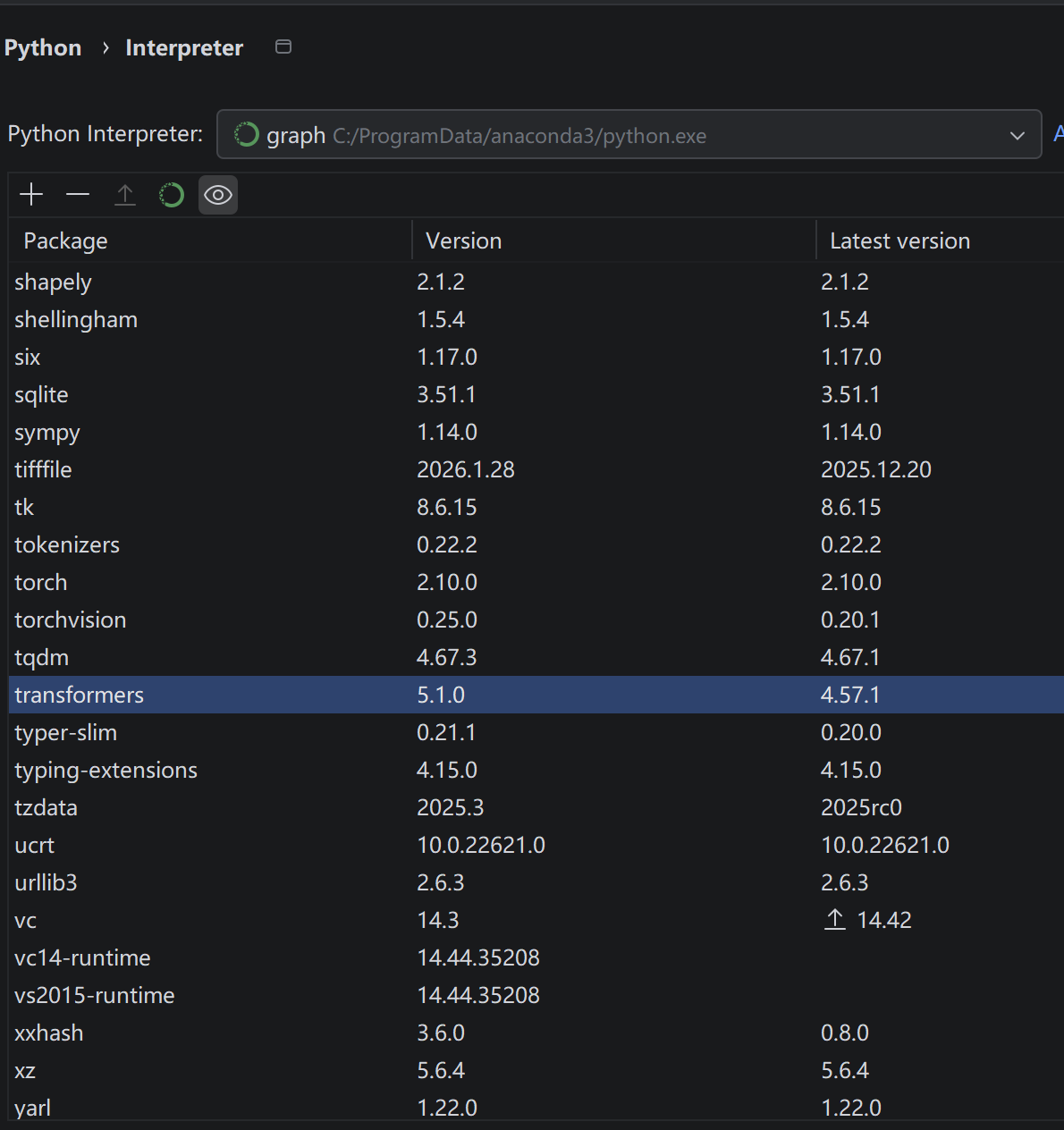Click xxhash latest version 0.8.0

(x=845, y=1033)
